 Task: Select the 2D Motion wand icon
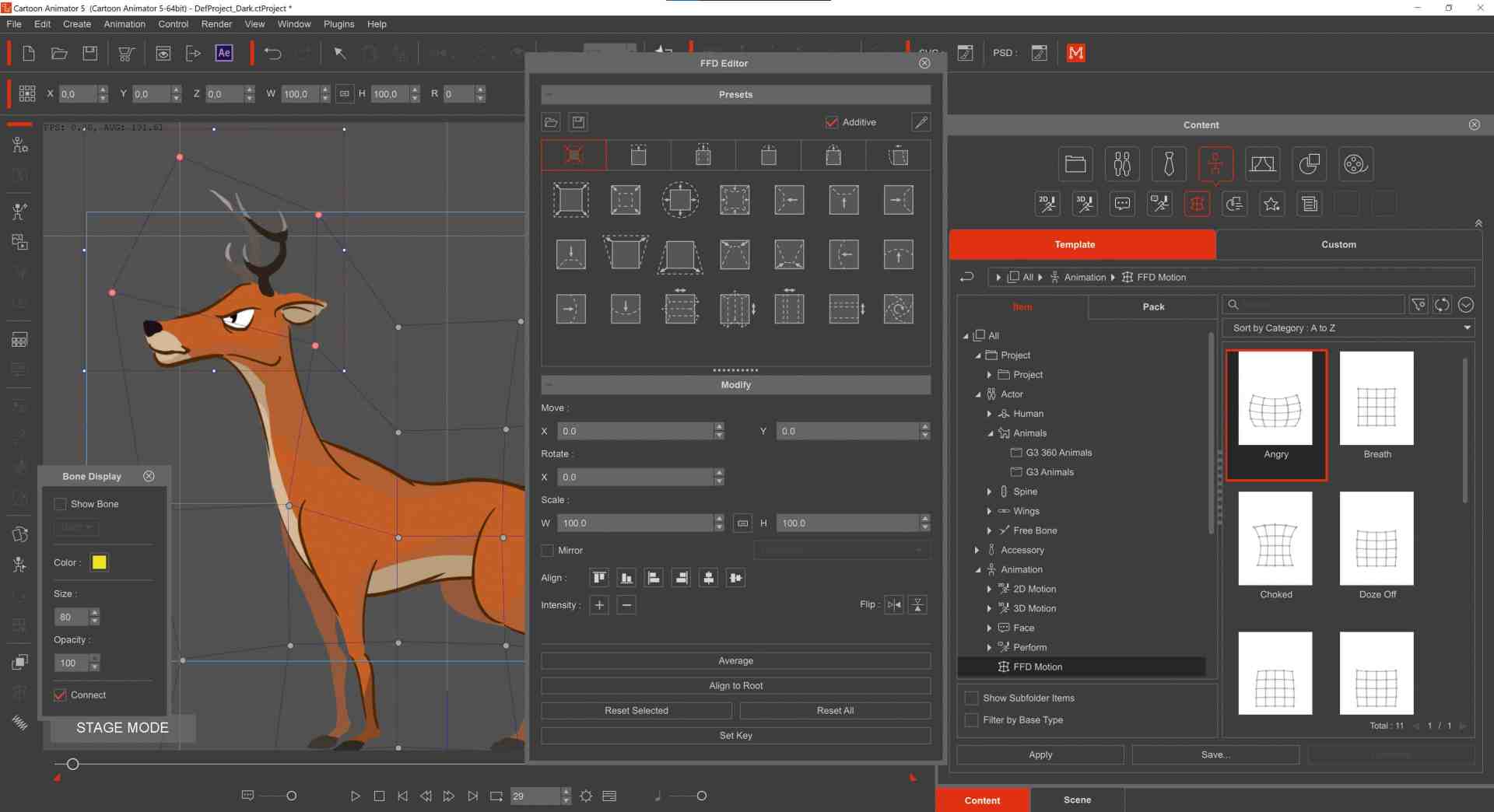coord(1047,204)
